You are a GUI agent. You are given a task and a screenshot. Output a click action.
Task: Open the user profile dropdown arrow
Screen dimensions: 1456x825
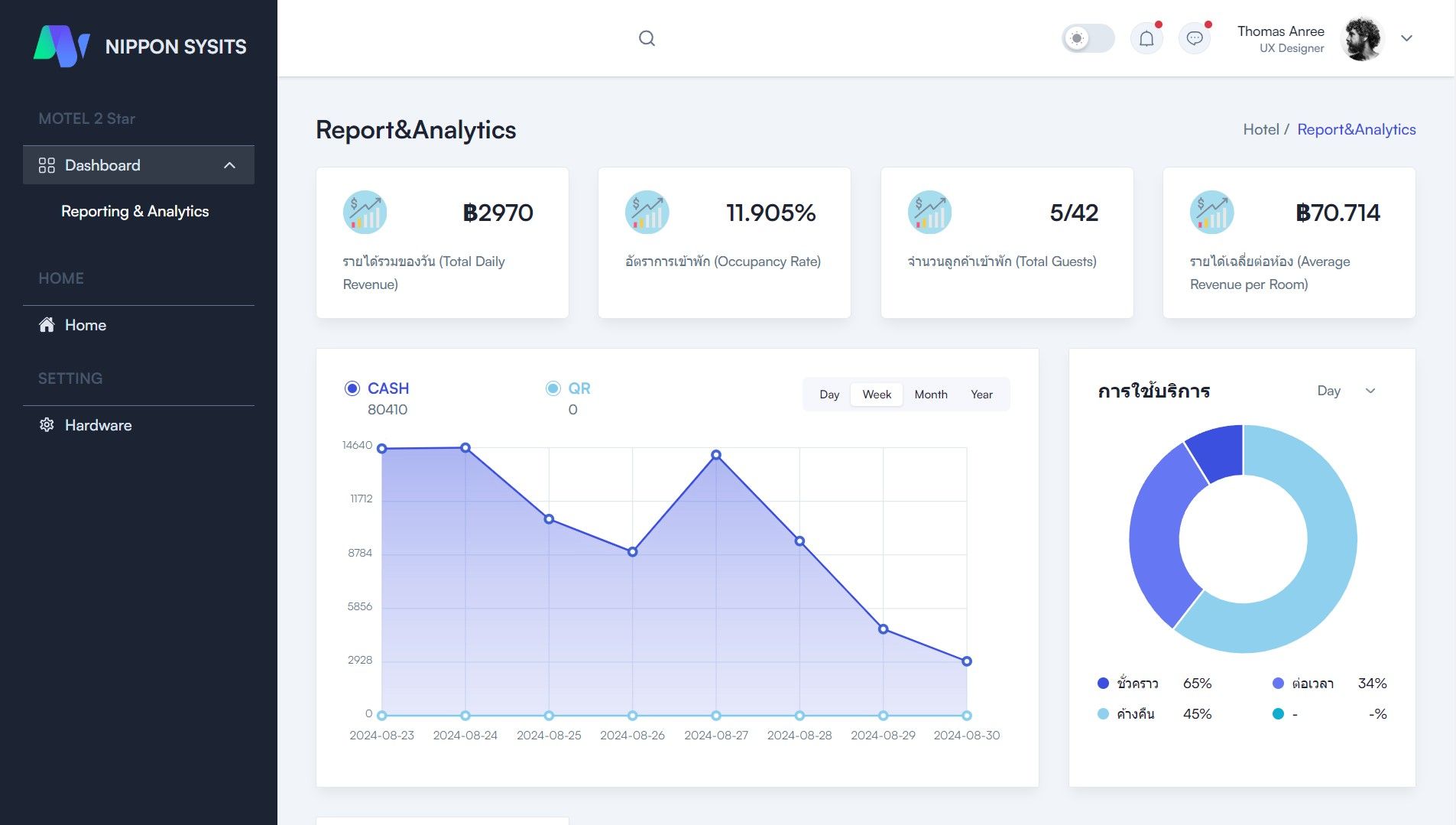coord(1406,38)
